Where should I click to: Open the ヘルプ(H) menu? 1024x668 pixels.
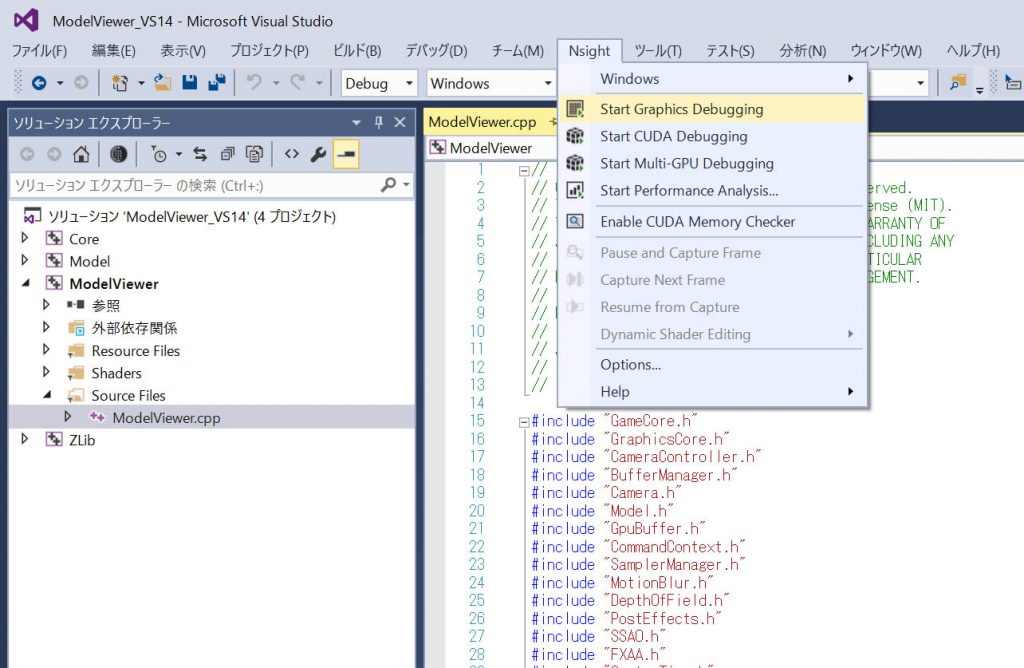coord(973,51)
